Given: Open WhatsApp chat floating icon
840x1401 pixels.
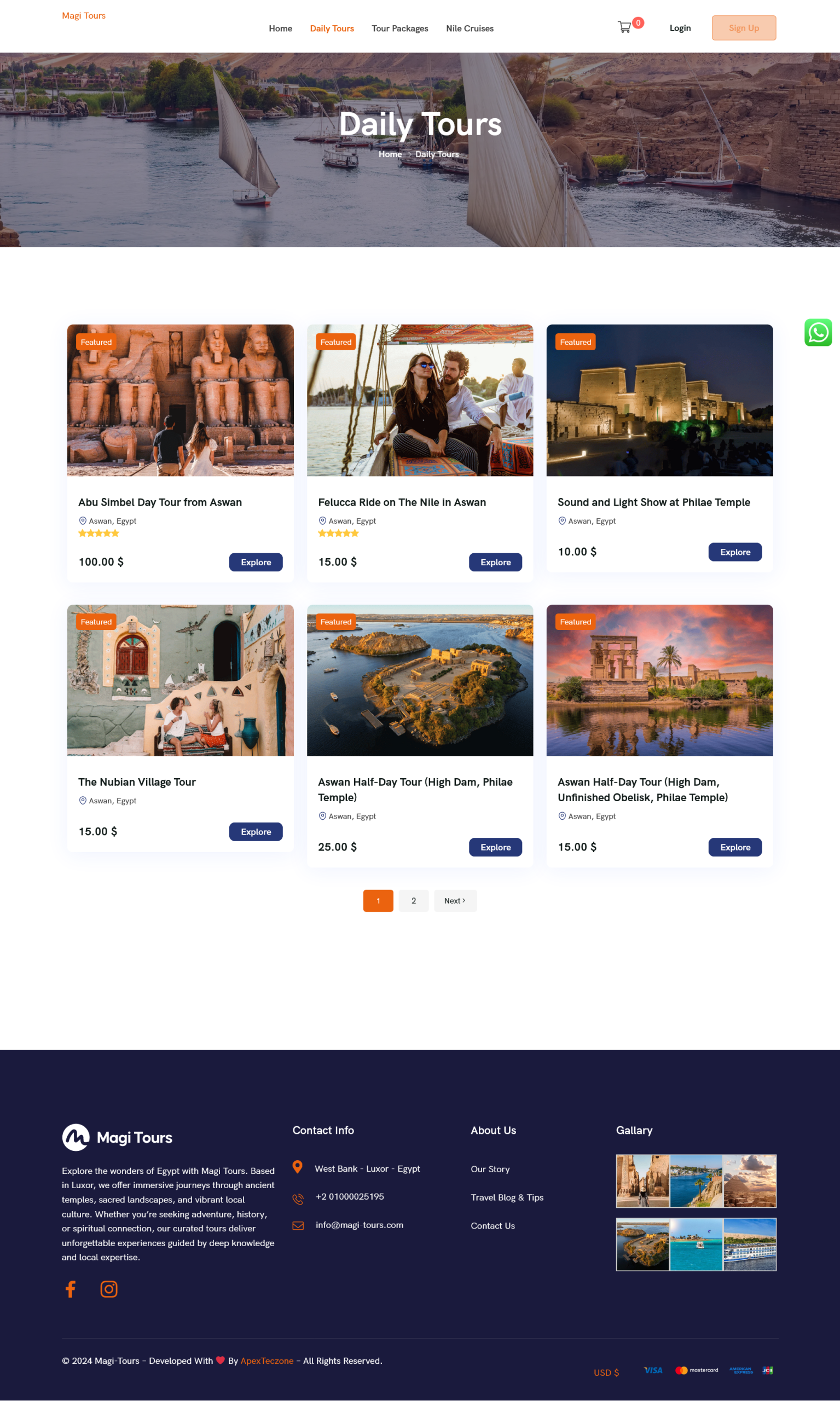Looking at the screenshot, I should coord(818,332).
